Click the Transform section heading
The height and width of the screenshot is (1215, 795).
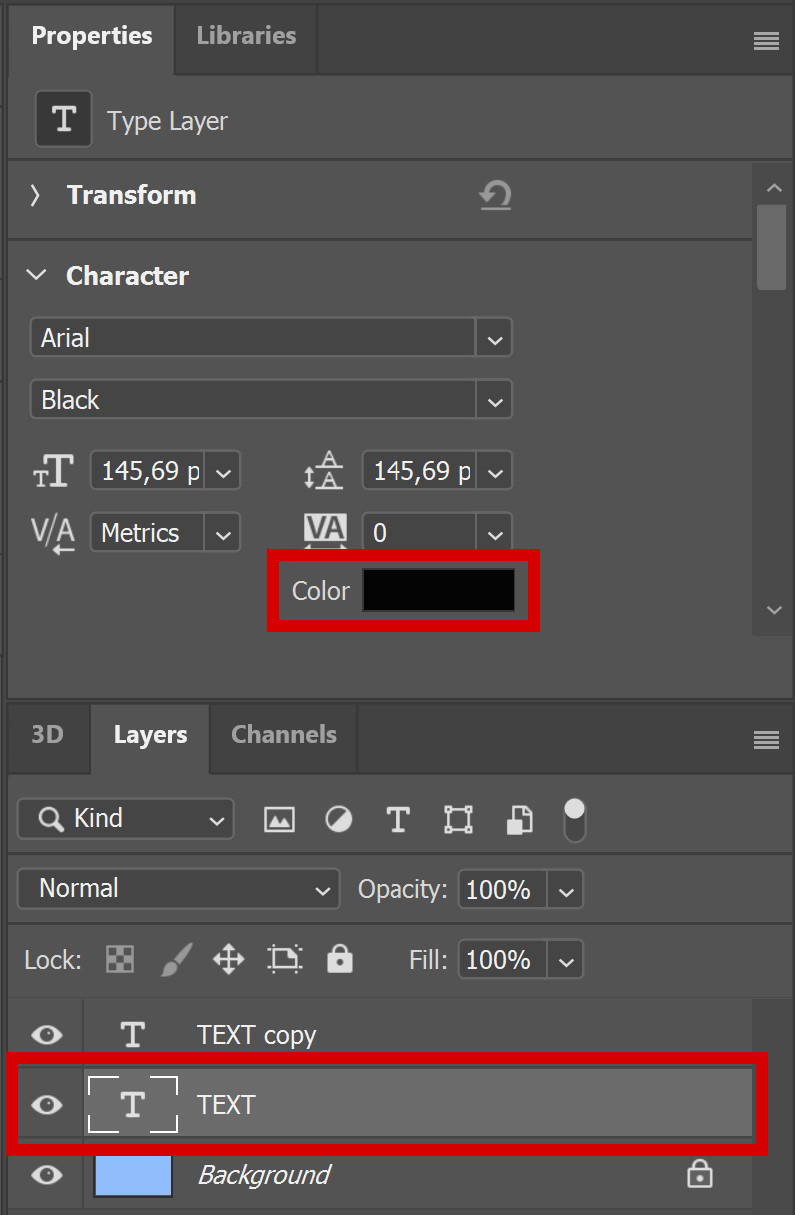(131, 195)
